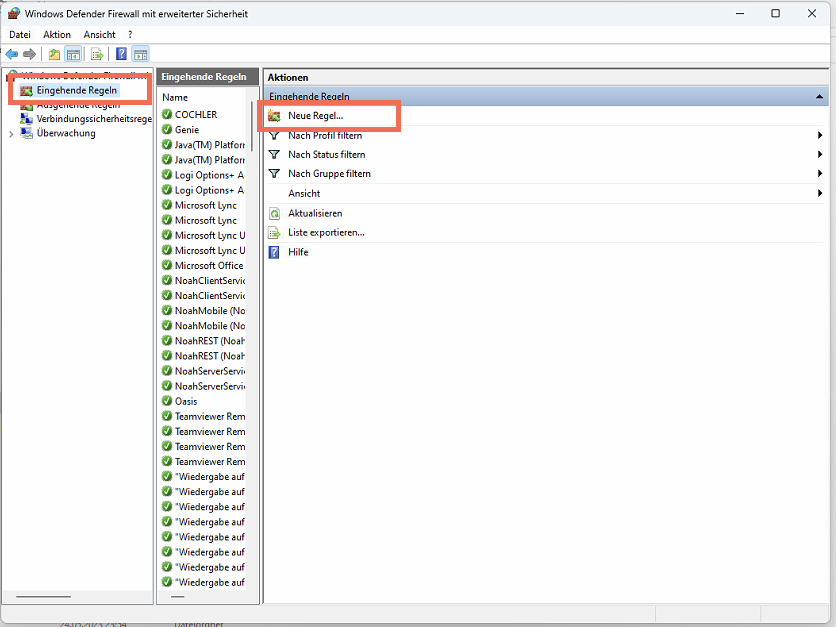Expand the Überwachung tree node
The width and height of the screenshot is (836, 627).
(x=11, y=134)
